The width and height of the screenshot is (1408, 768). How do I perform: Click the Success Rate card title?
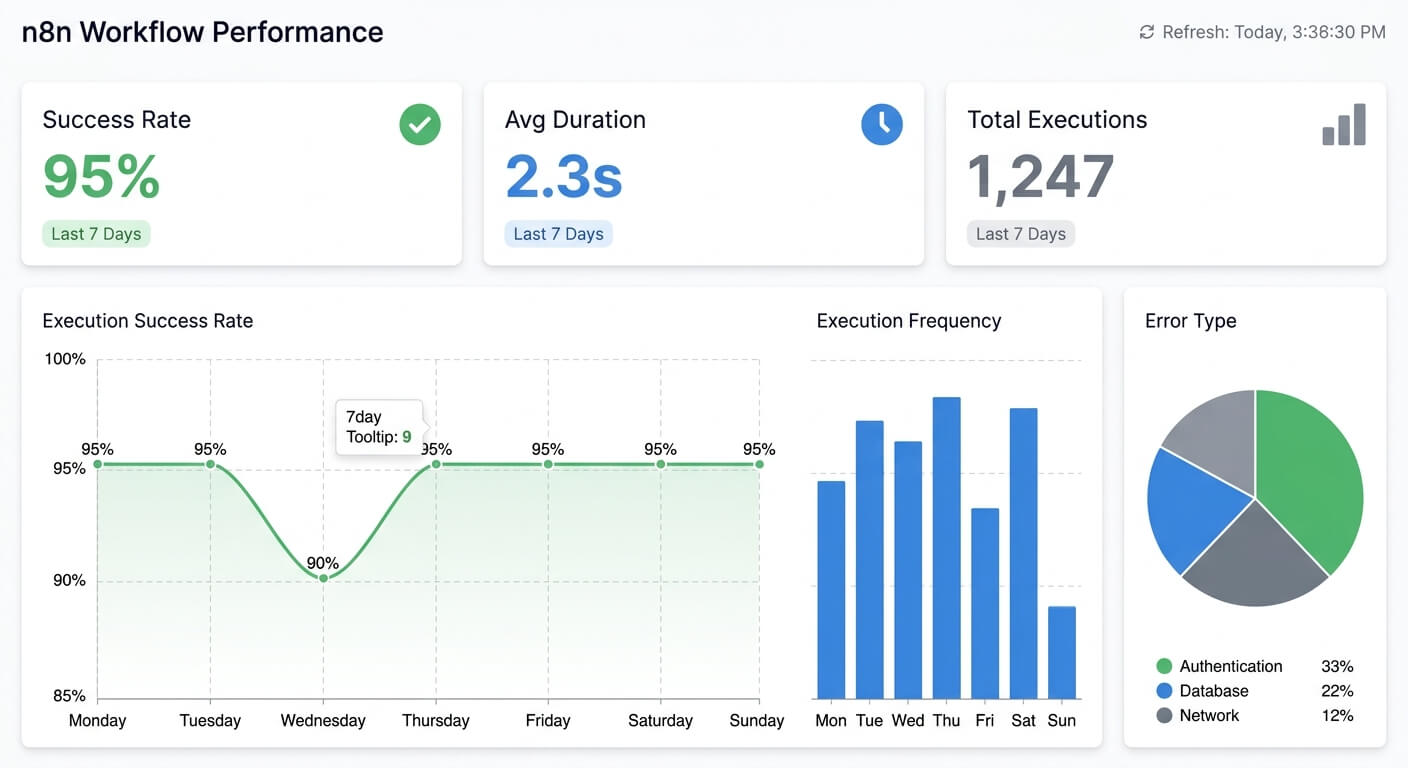coord(116,120)
